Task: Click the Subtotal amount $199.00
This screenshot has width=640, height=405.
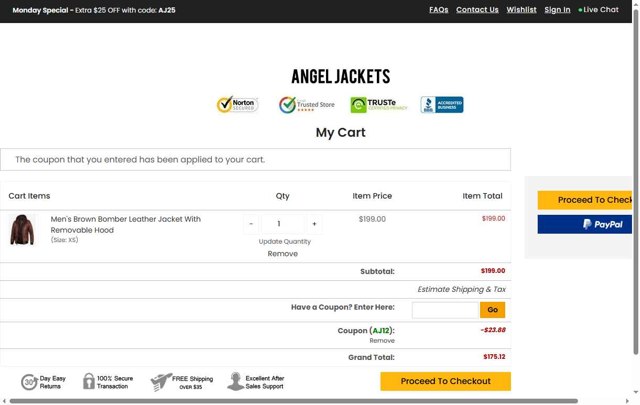Action: [493, 271]
